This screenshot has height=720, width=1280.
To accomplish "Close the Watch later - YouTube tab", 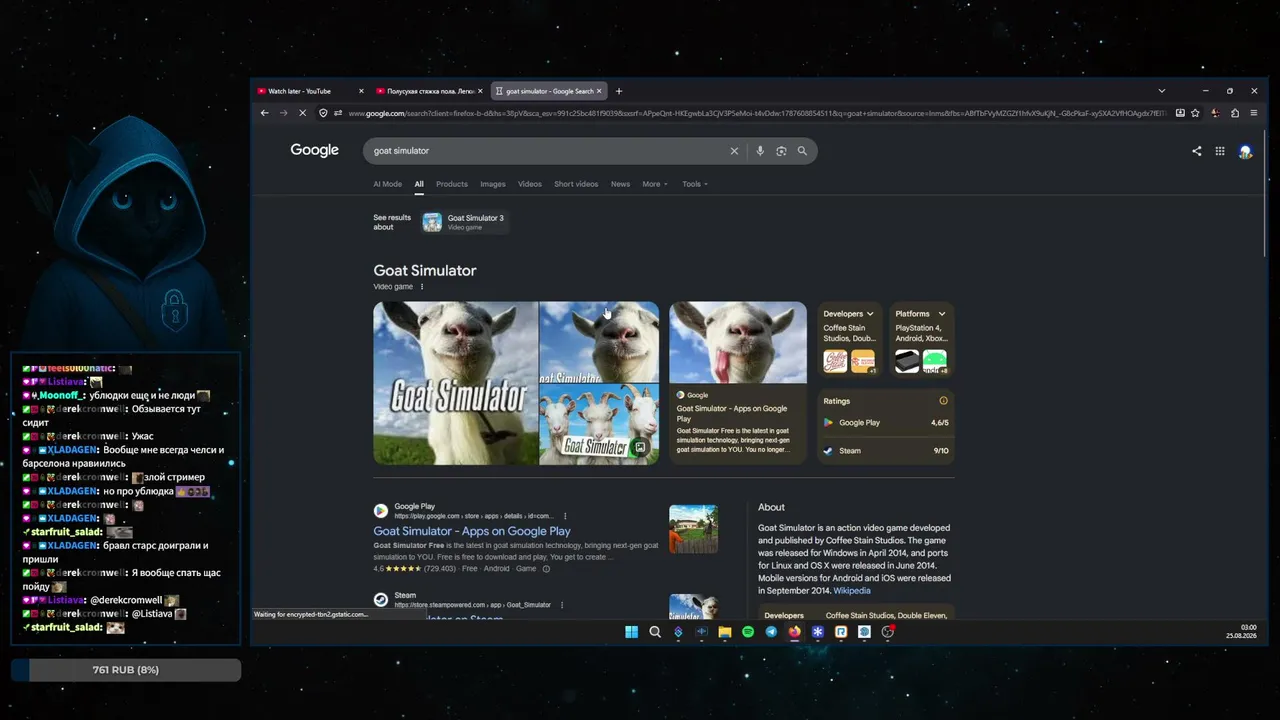I will pos(361,91).
